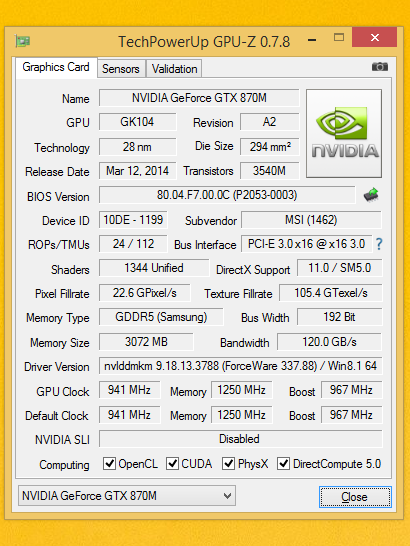410x546 pixels.
Task: Click the maximize window button
Action: tap(339, 37)
